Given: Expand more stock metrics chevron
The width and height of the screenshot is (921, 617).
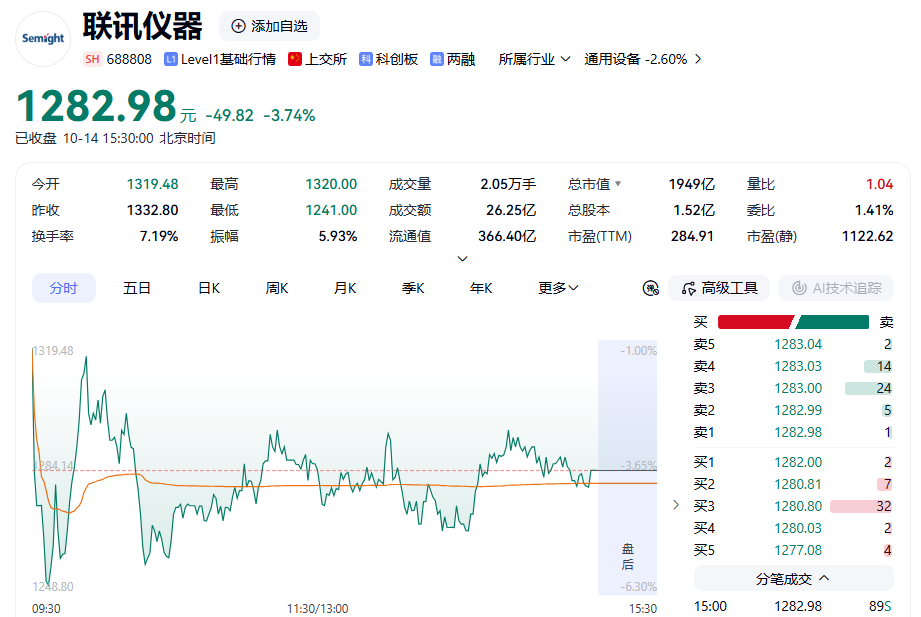Looking at the screenshot, I should tap(463, 259).
